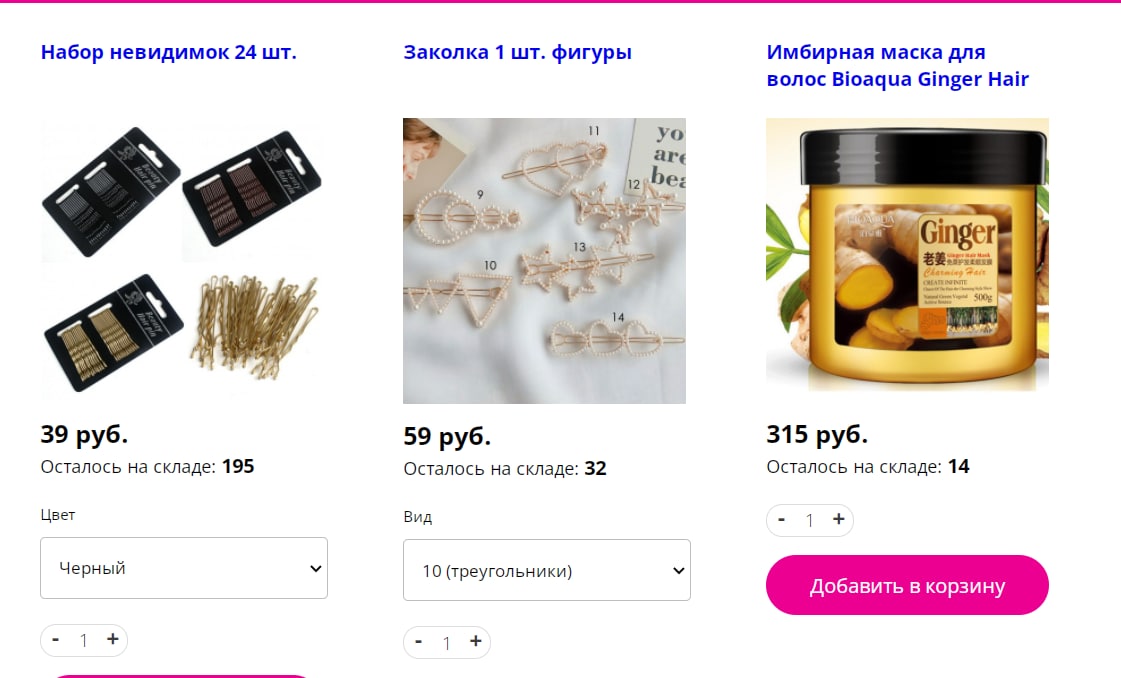
Task: Focus the quantity field for the Ginger mask
Action: [x=810, y=520]
